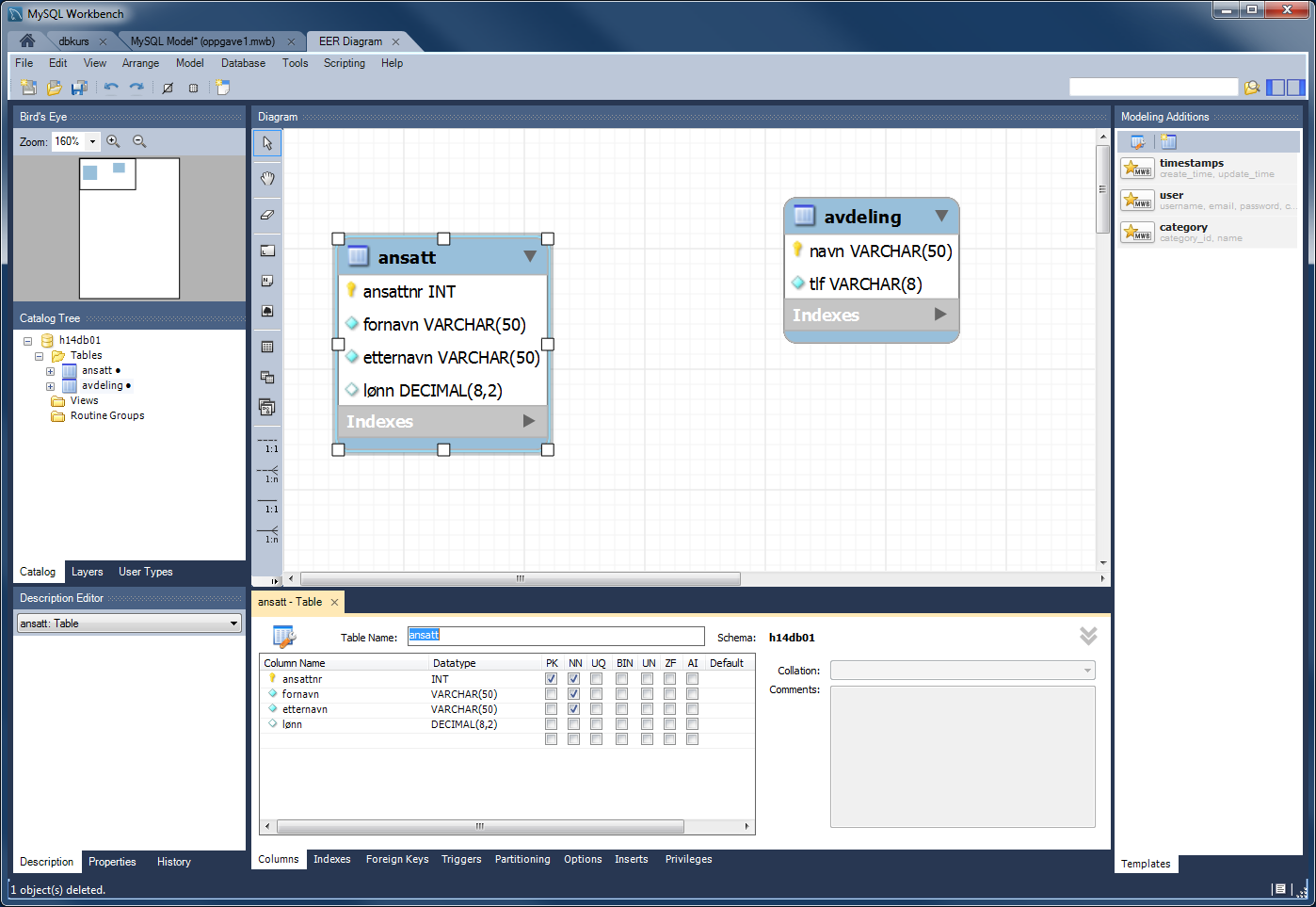
Task: Select 1:n identifying relationship tool
Action: [x=267, y=534]
